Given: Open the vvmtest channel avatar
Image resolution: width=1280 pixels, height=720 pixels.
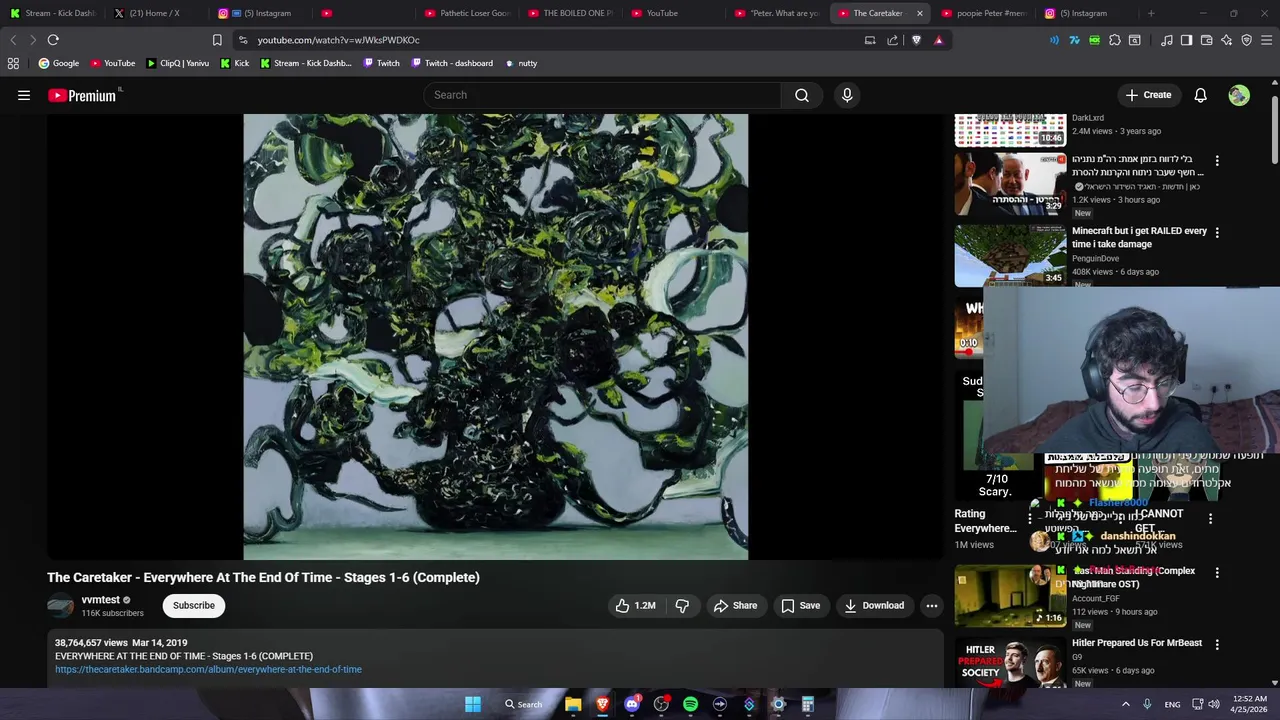Looking at the screenshot, I should click(60, 605).
